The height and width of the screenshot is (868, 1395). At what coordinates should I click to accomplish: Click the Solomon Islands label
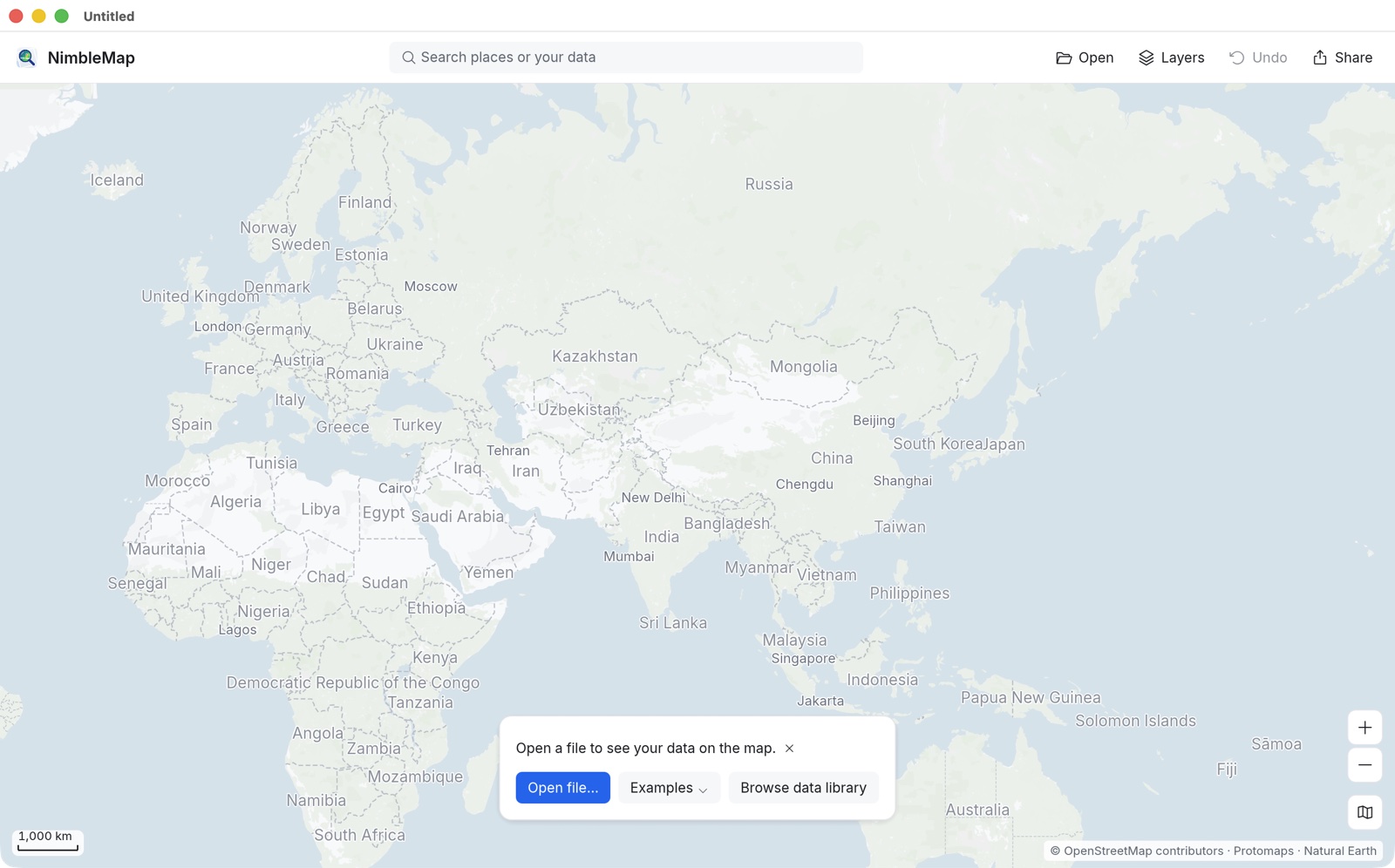(1135, 721)
